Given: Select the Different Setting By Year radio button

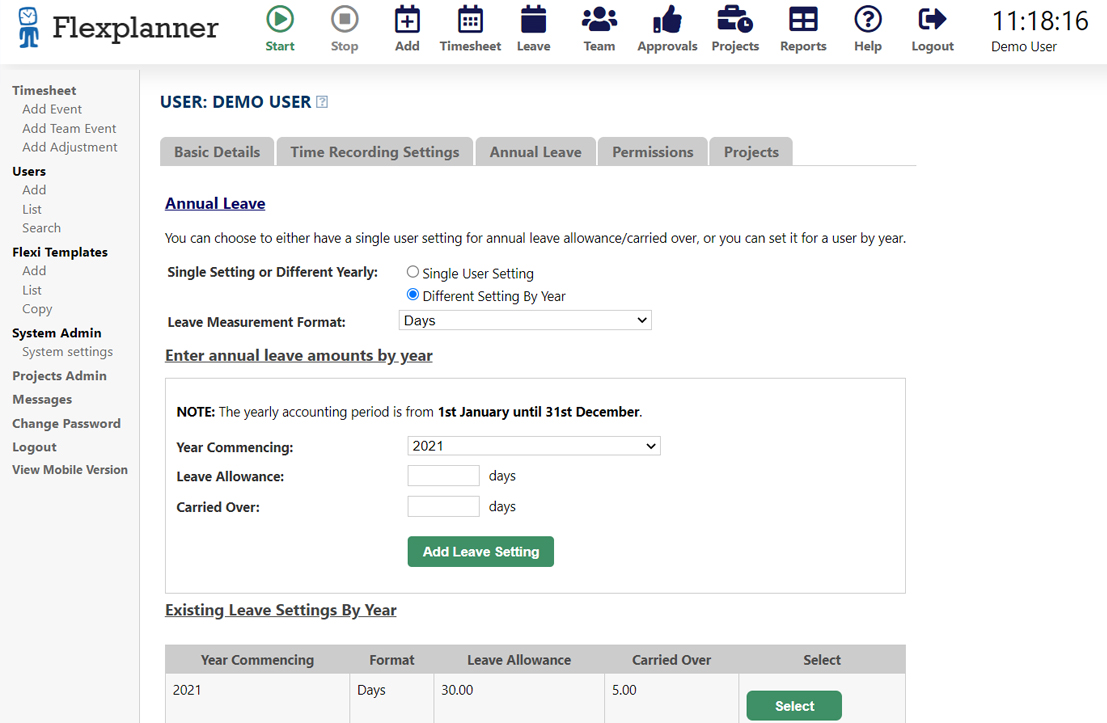Looking at the screenshot, I should point(413,294).
